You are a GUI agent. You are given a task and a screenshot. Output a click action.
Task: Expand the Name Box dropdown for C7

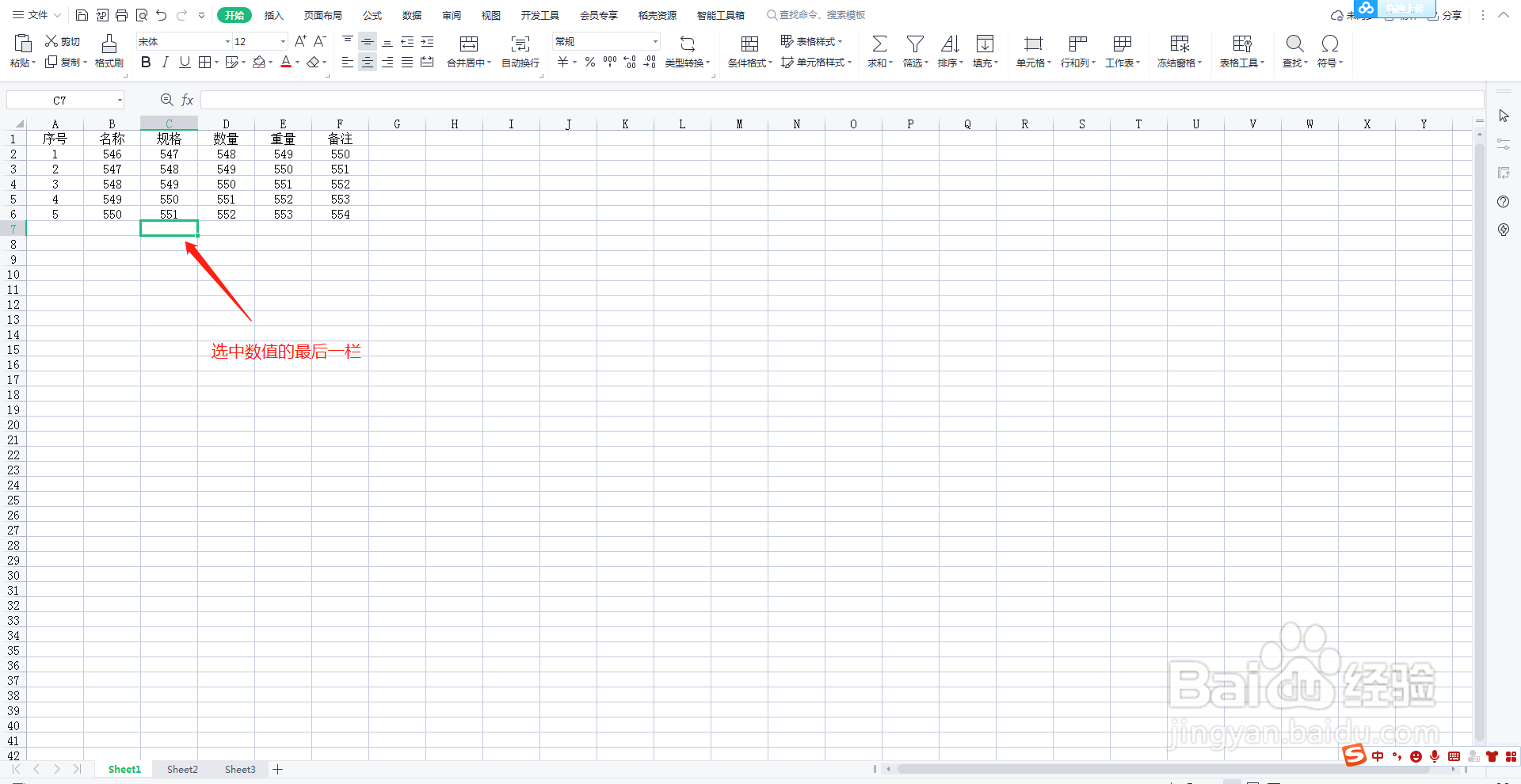pyautogui.click(x=120, y=100)
